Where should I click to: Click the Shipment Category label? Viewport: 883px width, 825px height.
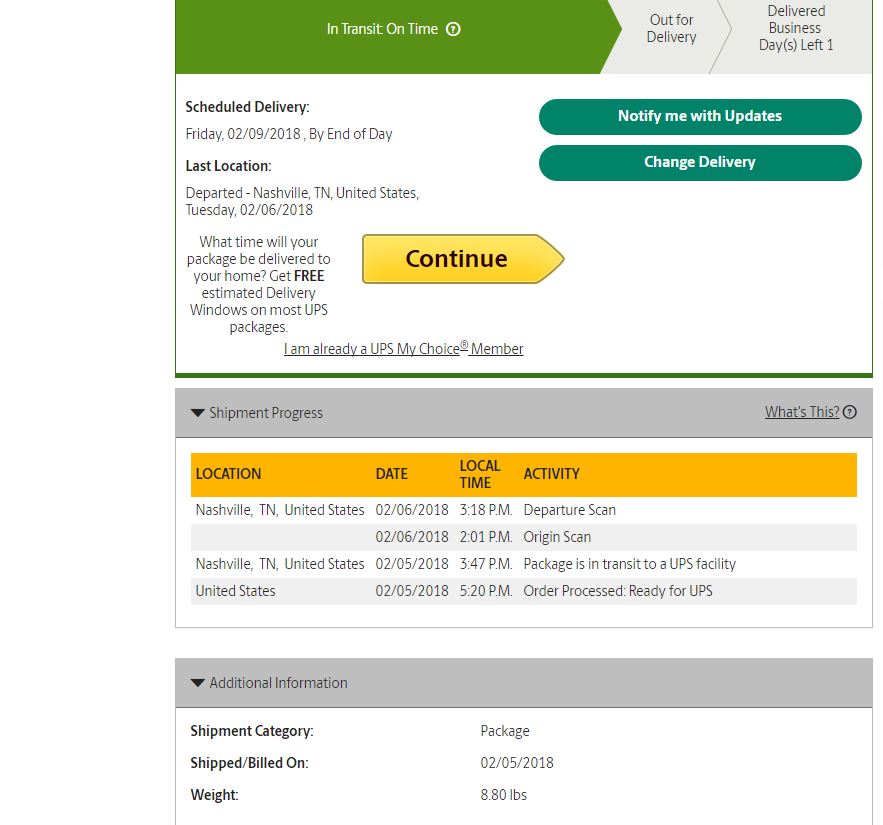point(252,732)
